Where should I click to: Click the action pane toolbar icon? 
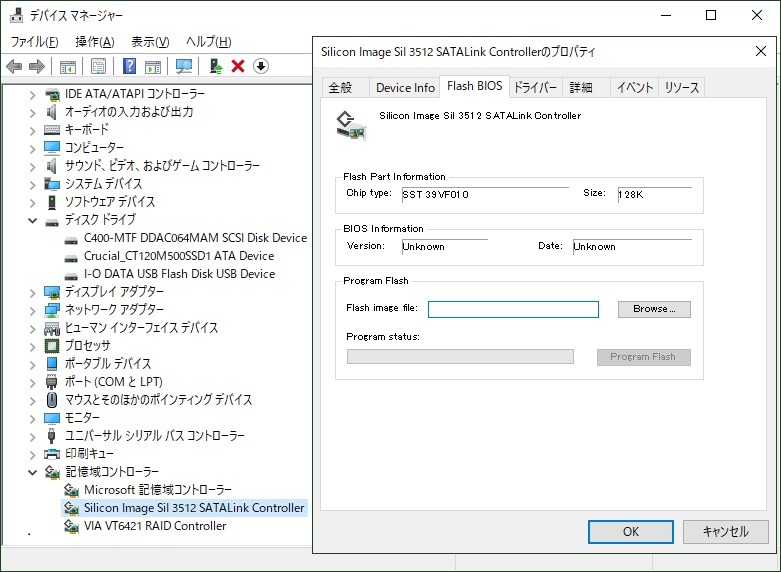pos(153,66)
